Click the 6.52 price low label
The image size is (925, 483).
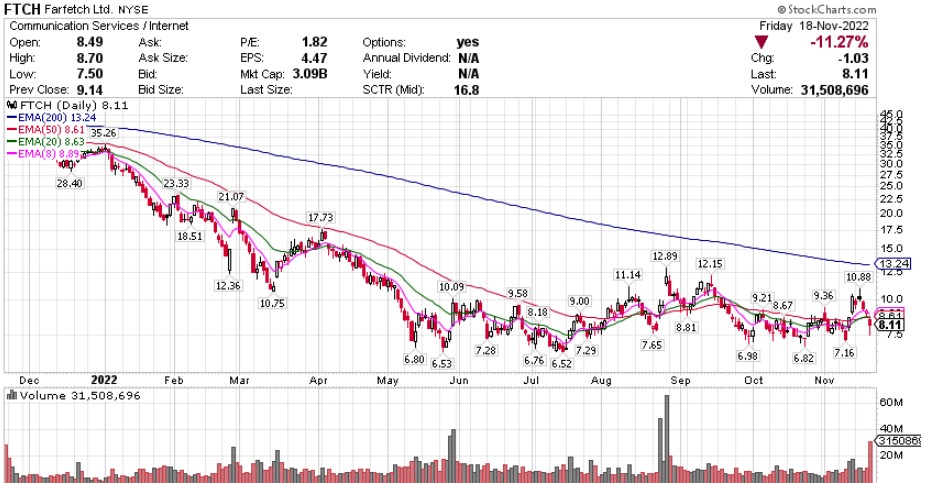[562, 364]
